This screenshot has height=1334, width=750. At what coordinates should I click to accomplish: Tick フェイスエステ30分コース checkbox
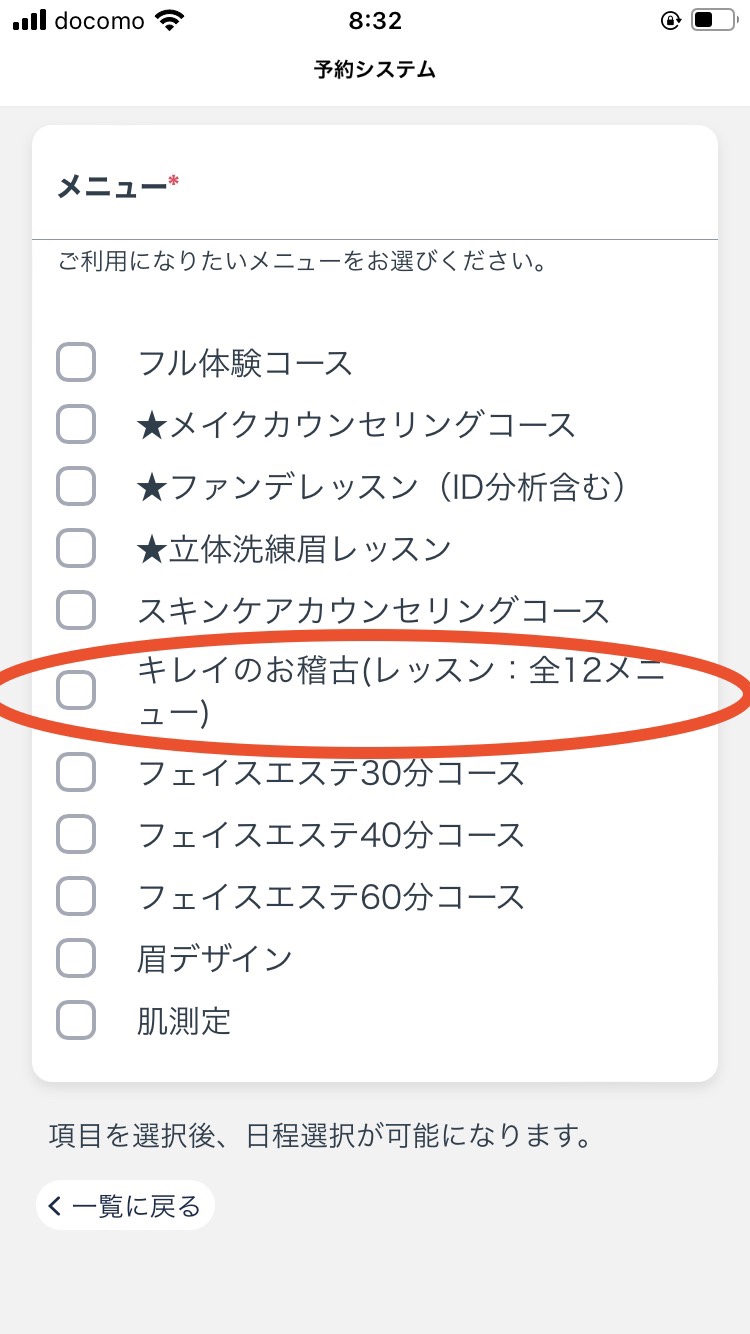(x=76, y=772)
